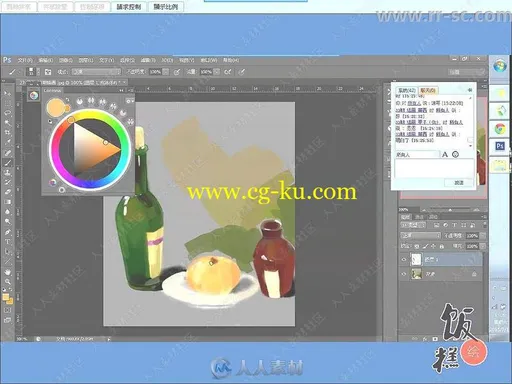Select the Brush tool in toolbox
Screen dimensions: 512x384
pyautogui.click(x=7, y=163)
